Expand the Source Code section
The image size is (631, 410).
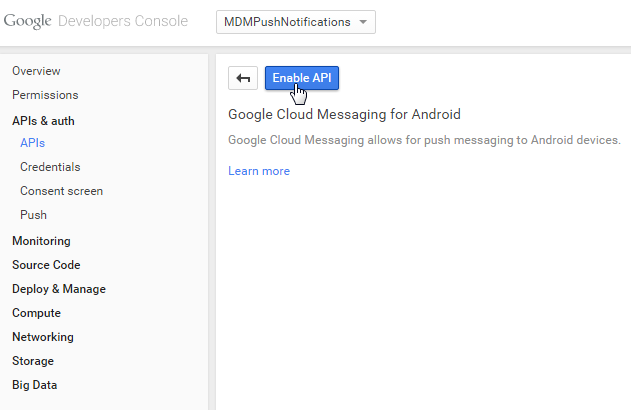coord(46,265)
